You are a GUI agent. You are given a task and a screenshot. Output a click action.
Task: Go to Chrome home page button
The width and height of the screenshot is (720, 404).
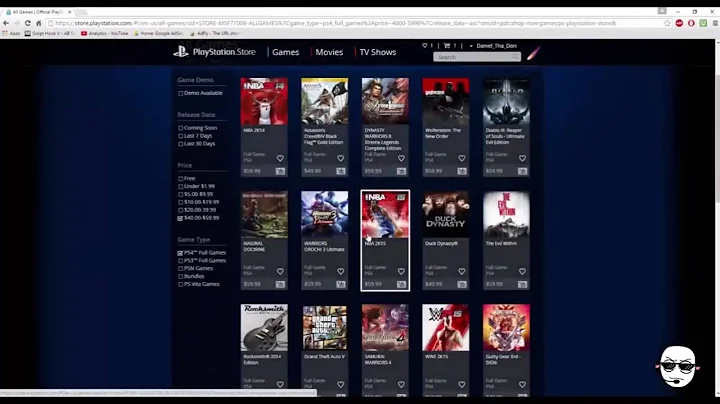click(39, 23)
